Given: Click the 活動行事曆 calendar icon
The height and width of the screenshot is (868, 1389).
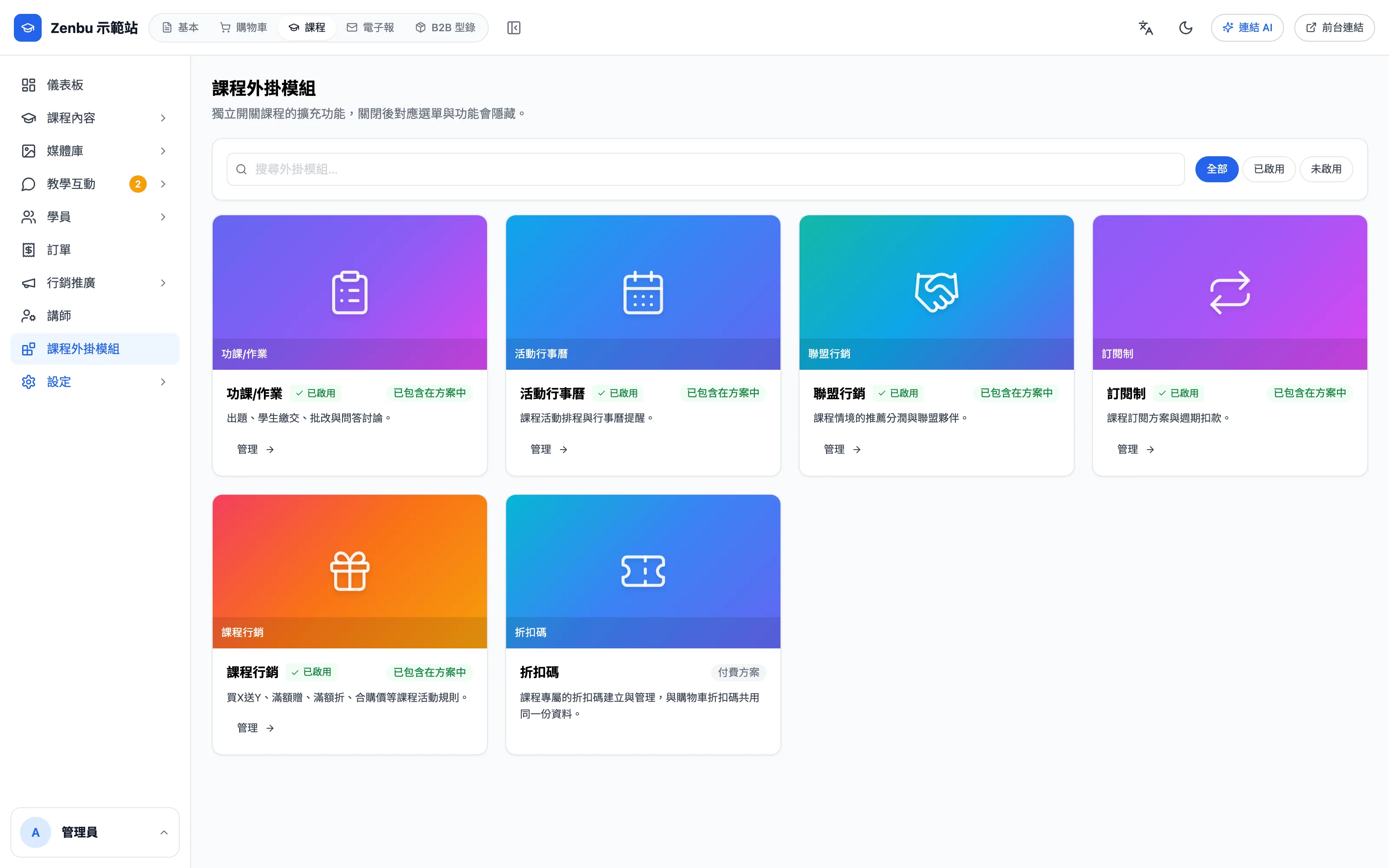Looking at the screenshot, I should coord(643,292).
